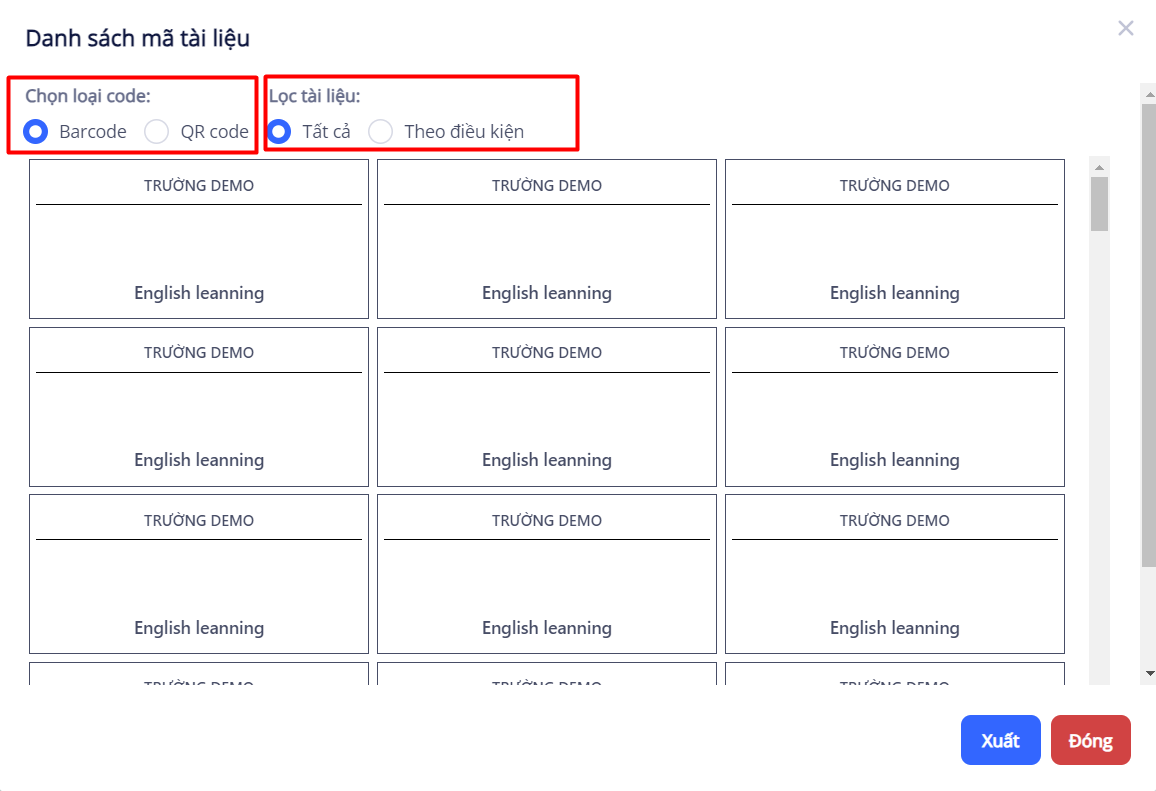Switch filter to 'Theo điều kiện'
This screenshot has width=1156, height=791.
point(381,131)
